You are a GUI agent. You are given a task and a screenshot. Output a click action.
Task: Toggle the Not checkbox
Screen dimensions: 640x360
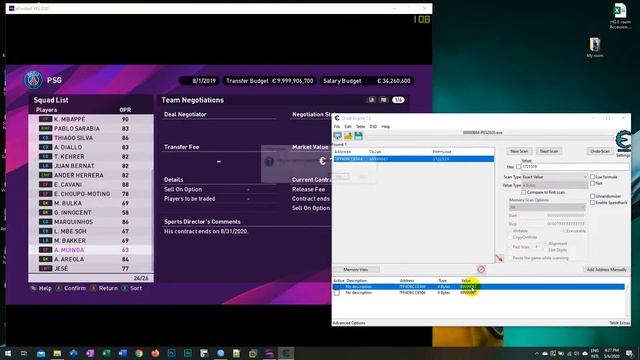592,183
